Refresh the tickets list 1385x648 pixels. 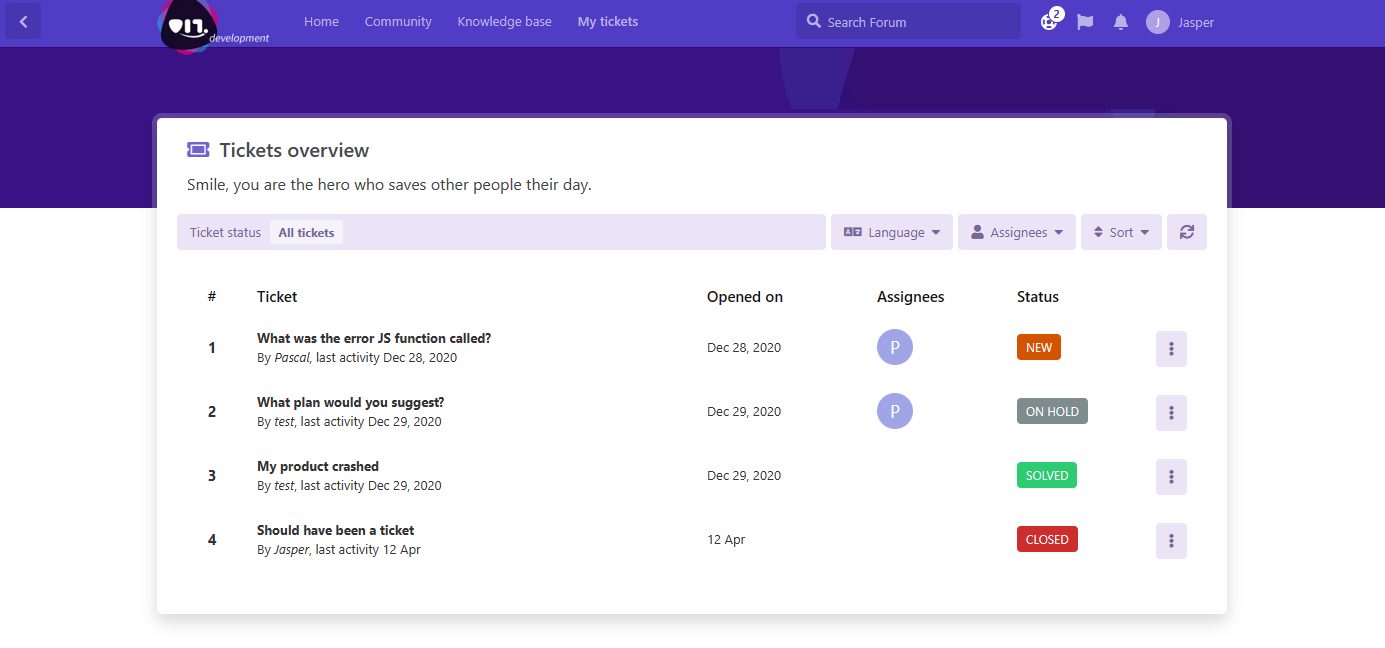pyautogui.click(x=1187, y=232)
